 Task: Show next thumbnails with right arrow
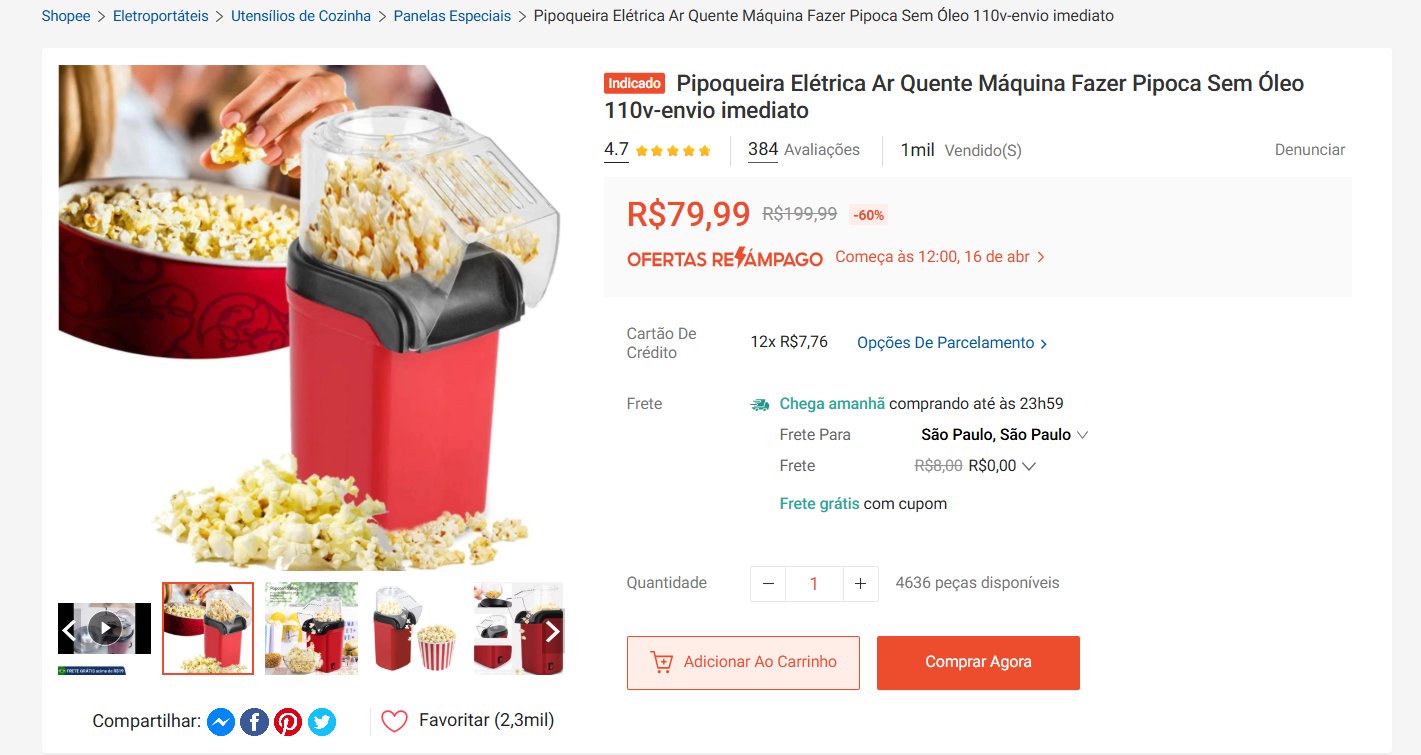[x=552, y=631]
